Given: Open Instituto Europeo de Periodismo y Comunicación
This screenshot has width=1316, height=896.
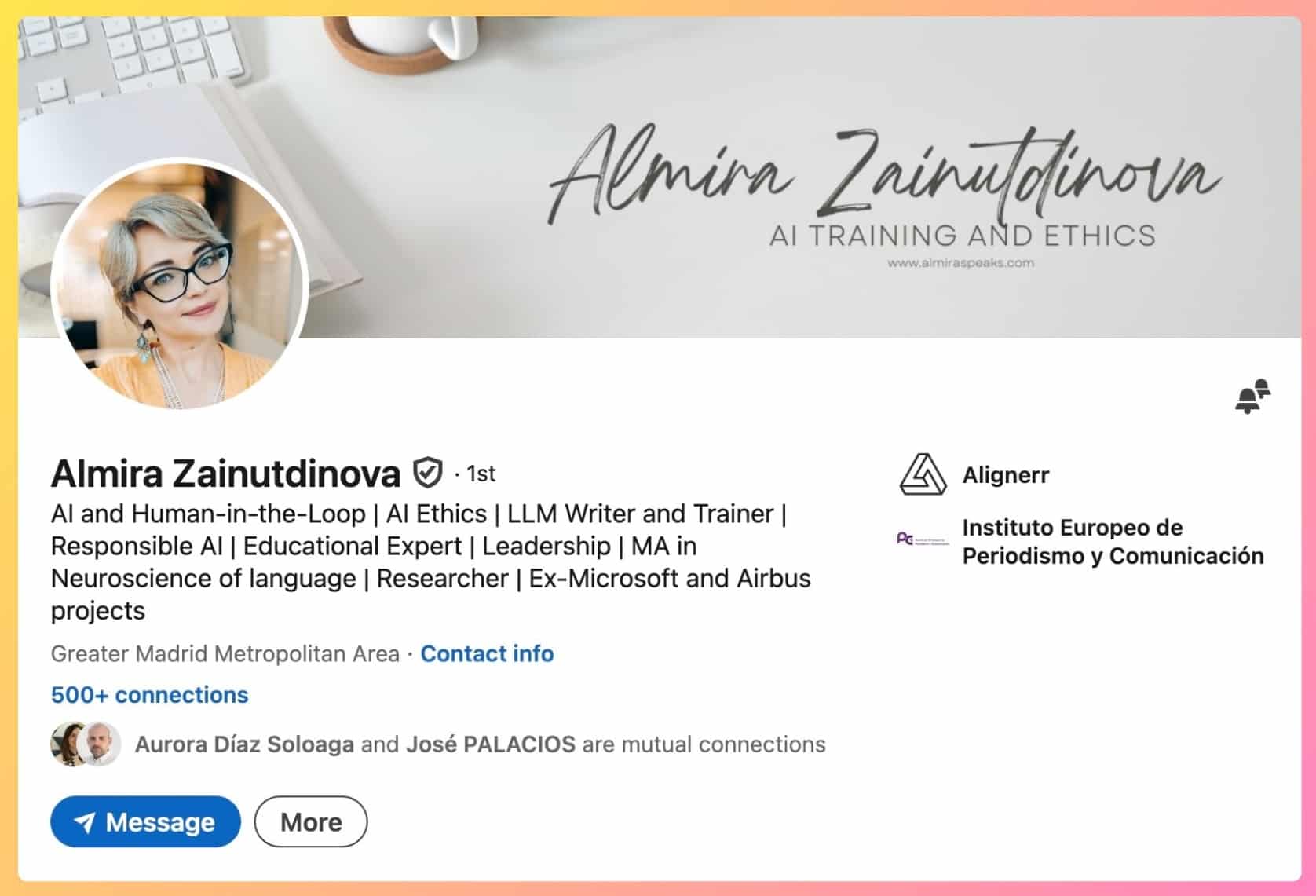Looking at the screenshot, I should (1113, 542).
